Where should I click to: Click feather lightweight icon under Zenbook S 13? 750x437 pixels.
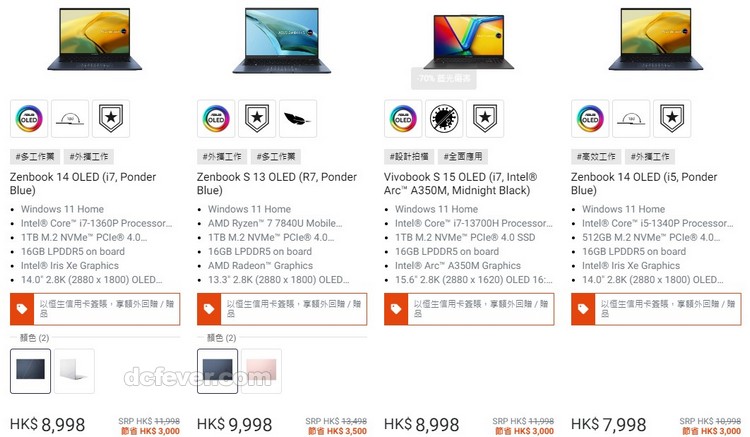[x=298, y=119]
